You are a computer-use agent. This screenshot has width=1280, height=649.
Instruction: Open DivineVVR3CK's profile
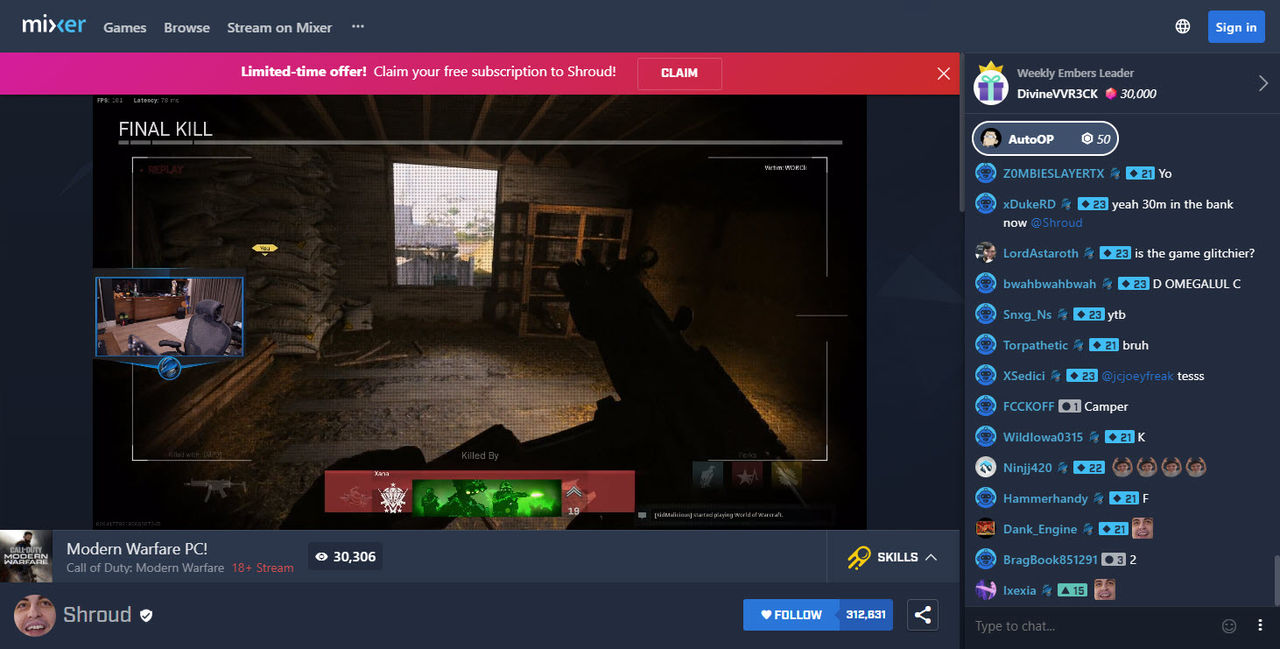point(1057,94)
